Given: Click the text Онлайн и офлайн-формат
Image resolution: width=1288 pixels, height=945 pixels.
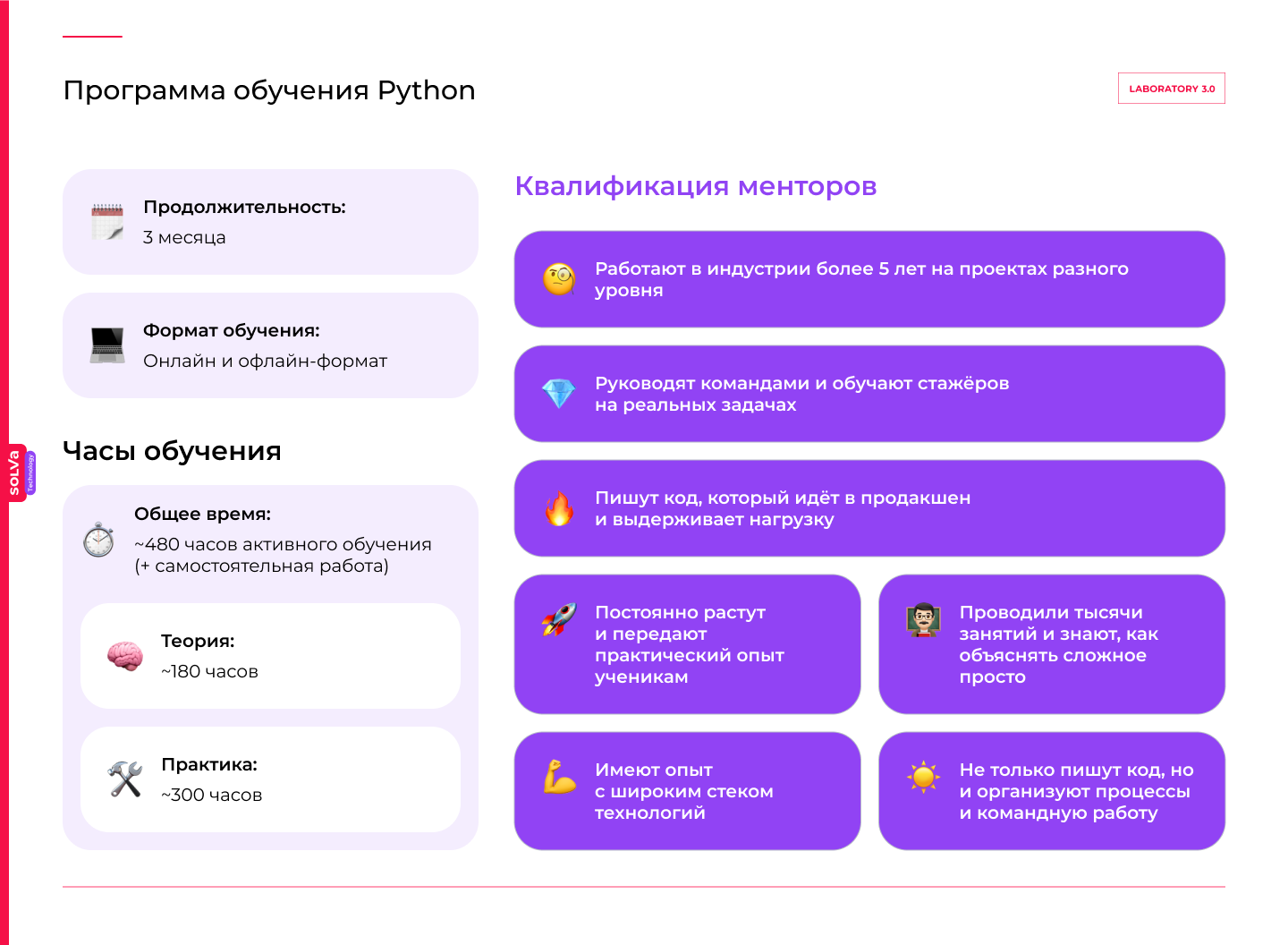Looking at the screenshot, I should coord(265,361).
